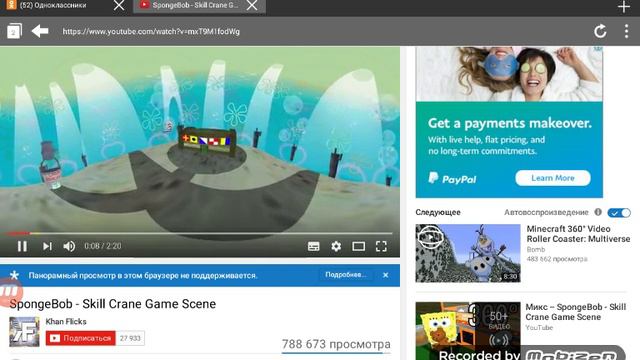The height and width of the screenshot is (360, 640).
Task: Click the Следующее heading
Action: tap(438, 212)
